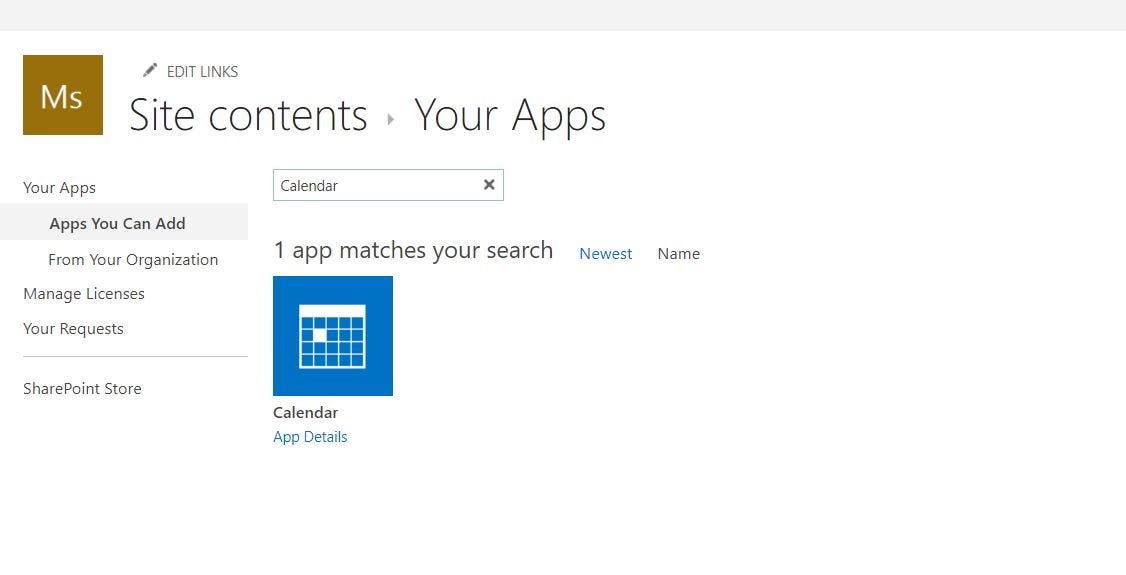Viewport: 1126px width, 575px height.
Task: Open Your Requests
Action: point(73,329)
